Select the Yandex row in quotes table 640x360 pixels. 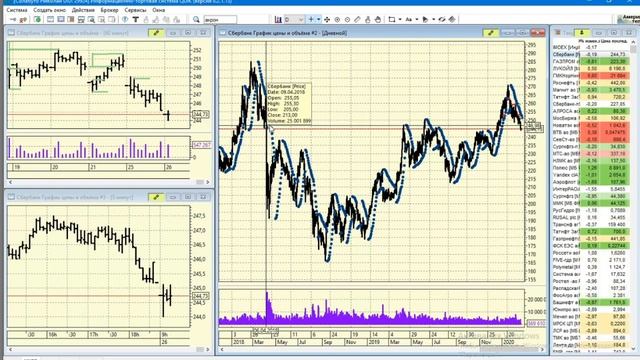click(591, 175)
